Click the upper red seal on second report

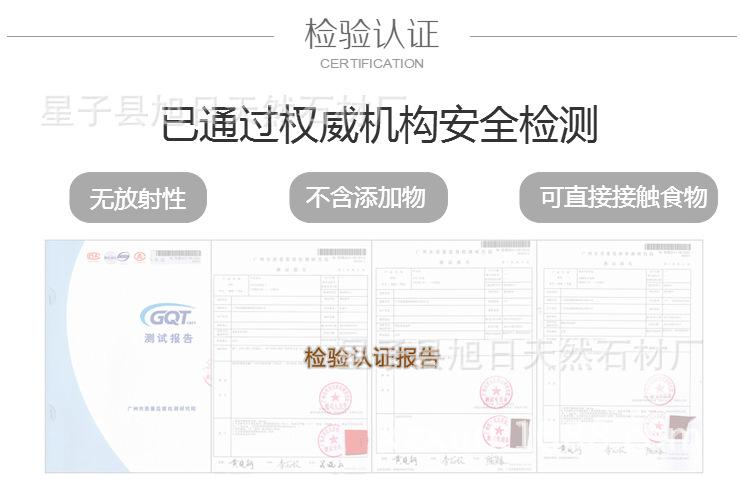point(496,393)
